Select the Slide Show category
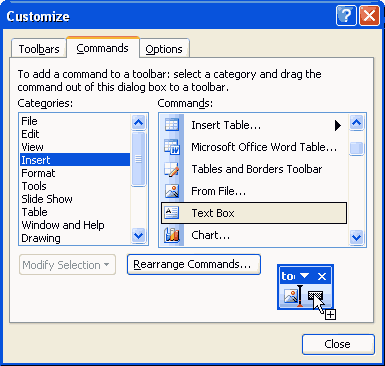The width and height of the screenshot is (385, 366). 75,199
